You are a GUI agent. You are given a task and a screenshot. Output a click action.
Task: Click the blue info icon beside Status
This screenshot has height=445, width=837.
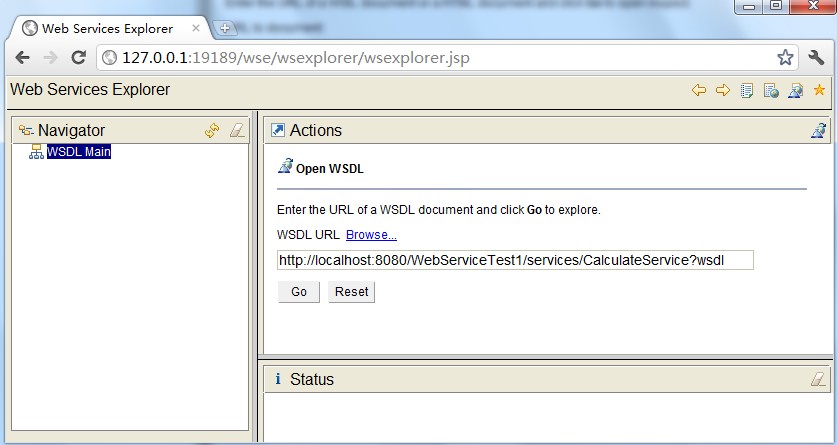pyautogui.click(x=278, y=379)
